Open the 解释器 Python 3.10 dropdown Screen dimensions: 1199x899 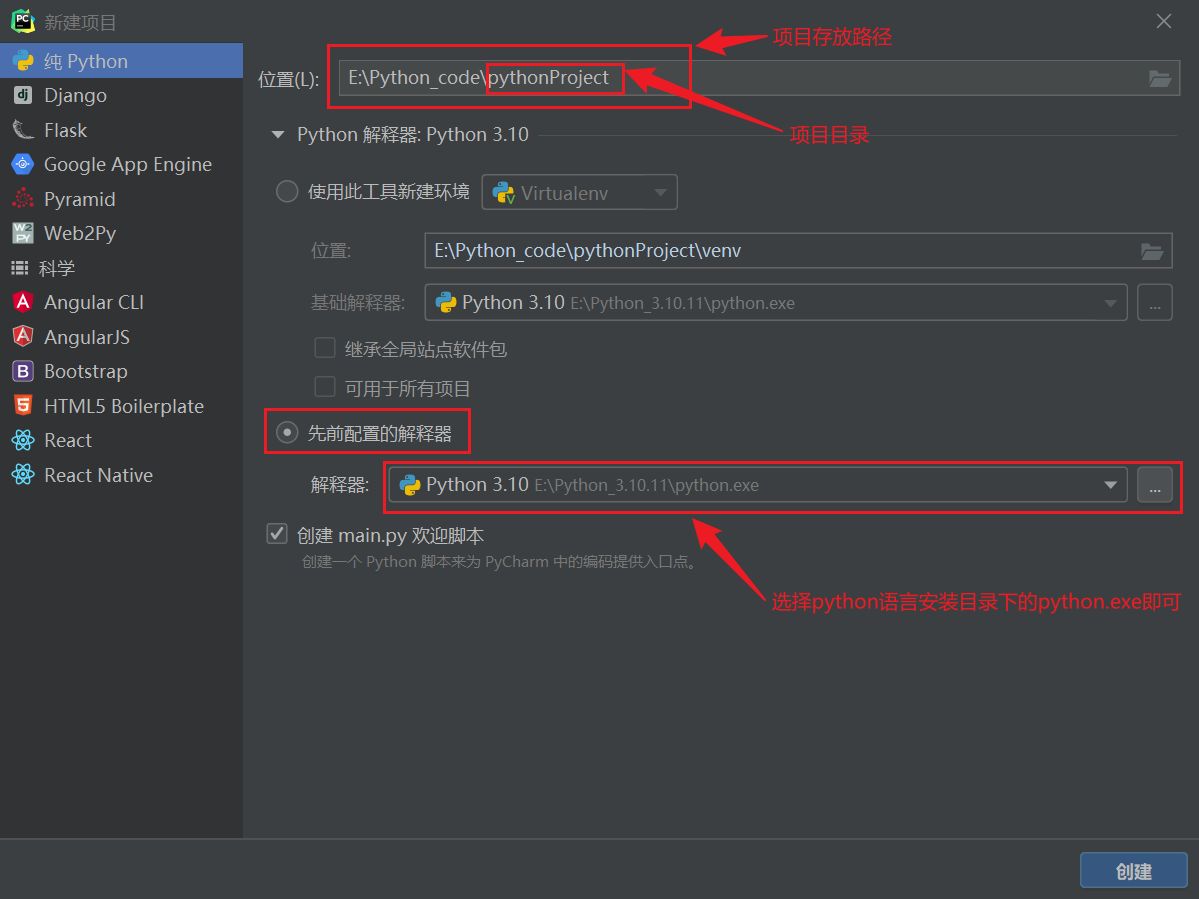click(x=758, y=485)
